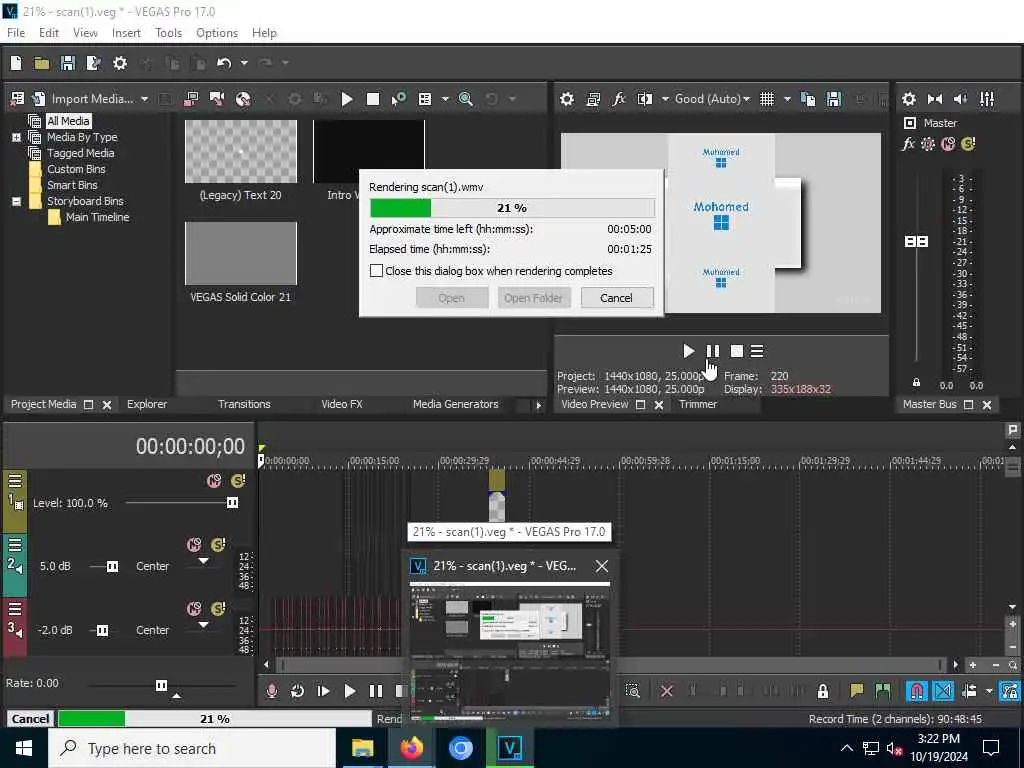Click the Open project folder icon
This screenshot has width=1024, height=768.
pos(42,63)
